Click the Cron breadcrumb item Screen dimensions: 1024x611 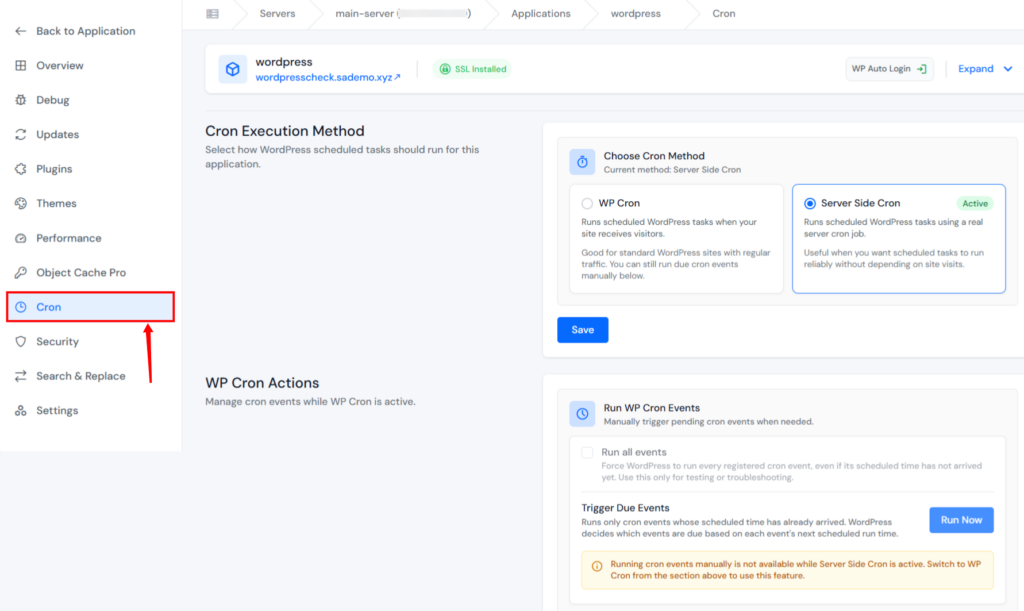click(x=724, y=14)
